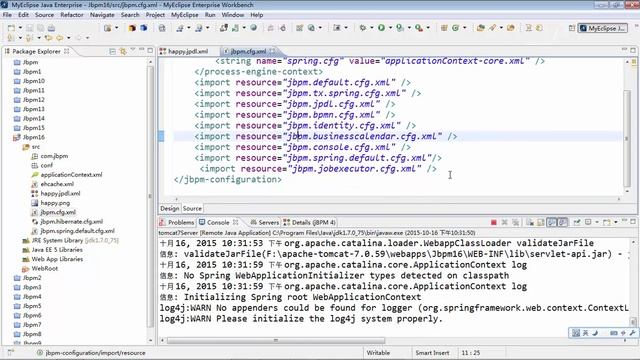Open the Servers view tab

[x=264, y=222]
